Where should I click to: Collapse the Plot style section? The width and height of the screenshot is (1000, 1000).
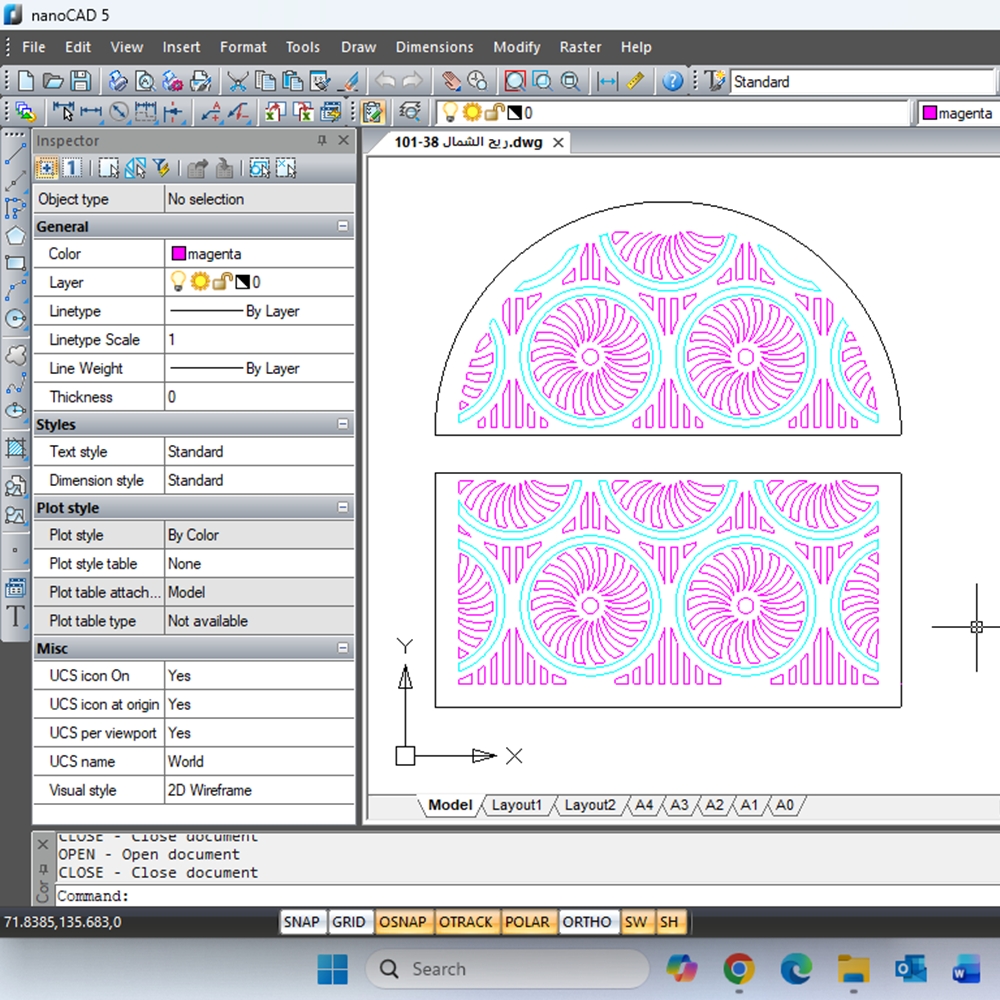343,508
